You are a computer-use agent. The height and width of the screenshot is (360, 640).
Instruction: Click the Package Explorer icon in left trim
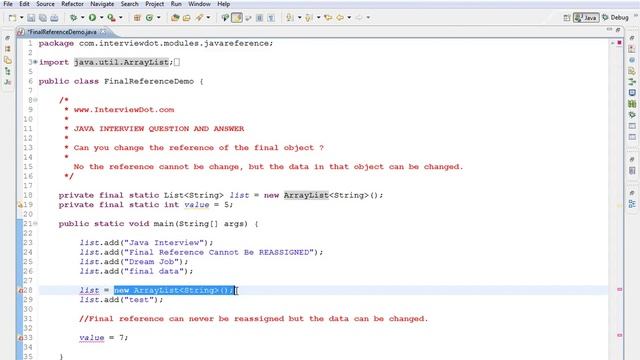pyautogui.click(x=8, y=49)
